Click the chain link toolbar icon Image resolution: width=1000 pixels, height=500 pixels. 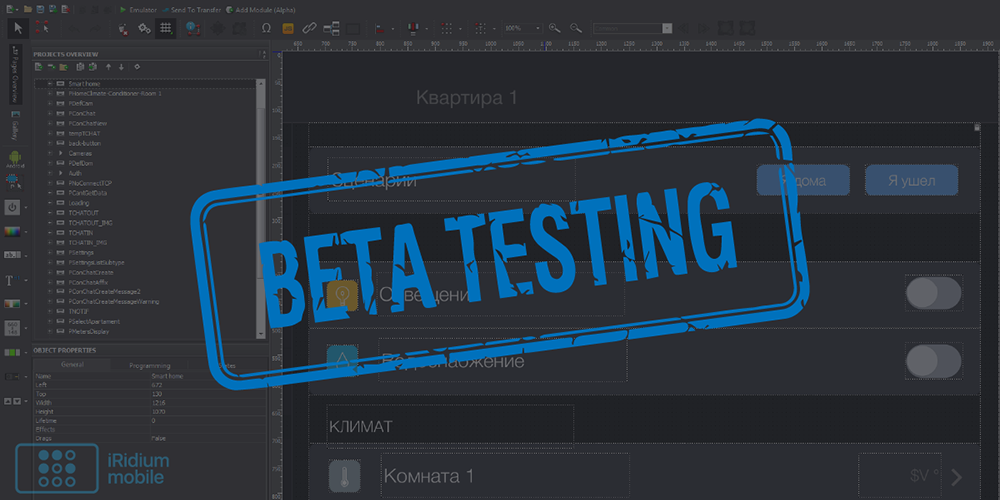(309, 28)
